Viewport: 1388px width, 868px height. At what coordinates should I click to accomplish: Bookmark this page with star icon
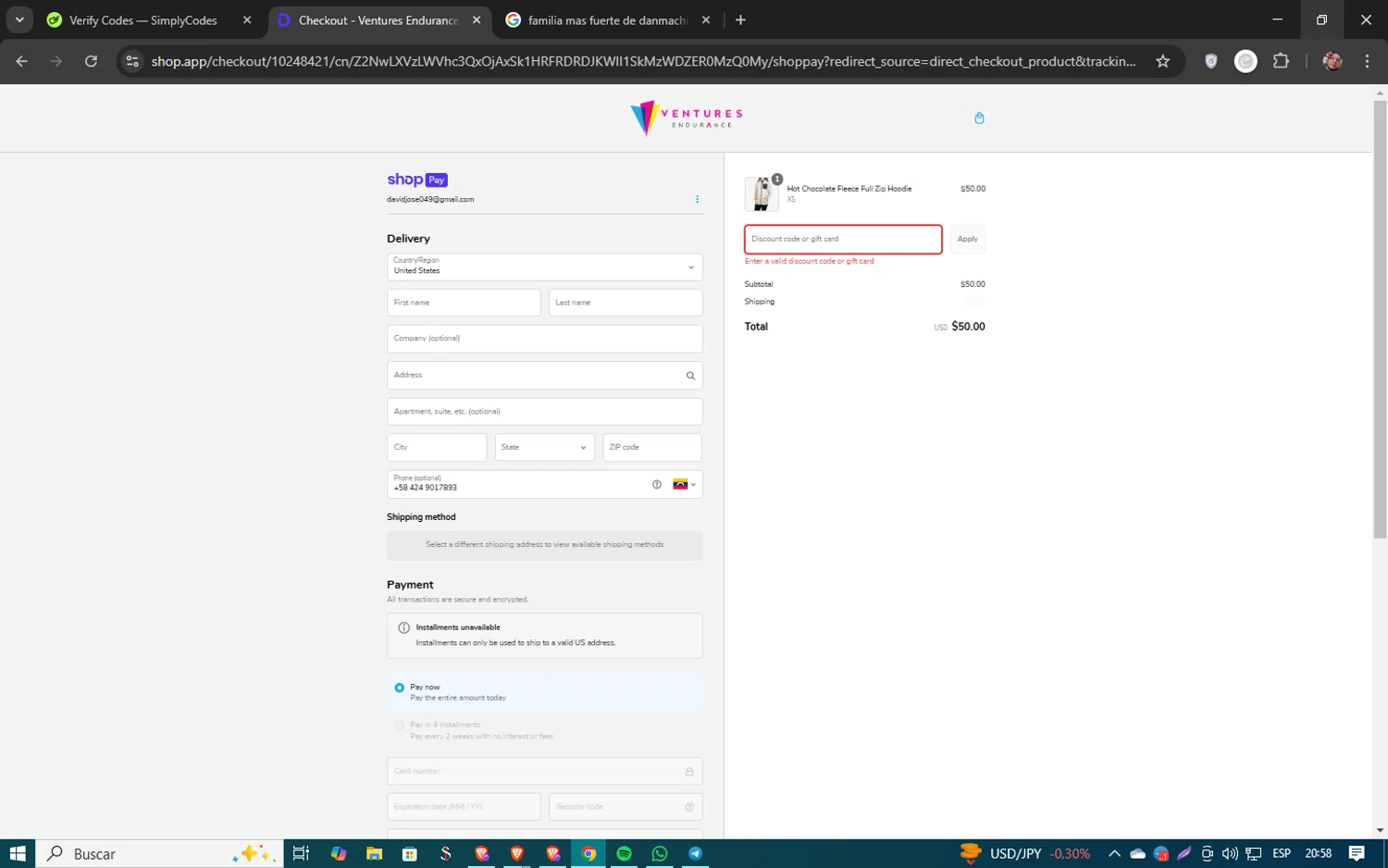click(1163, 61)
